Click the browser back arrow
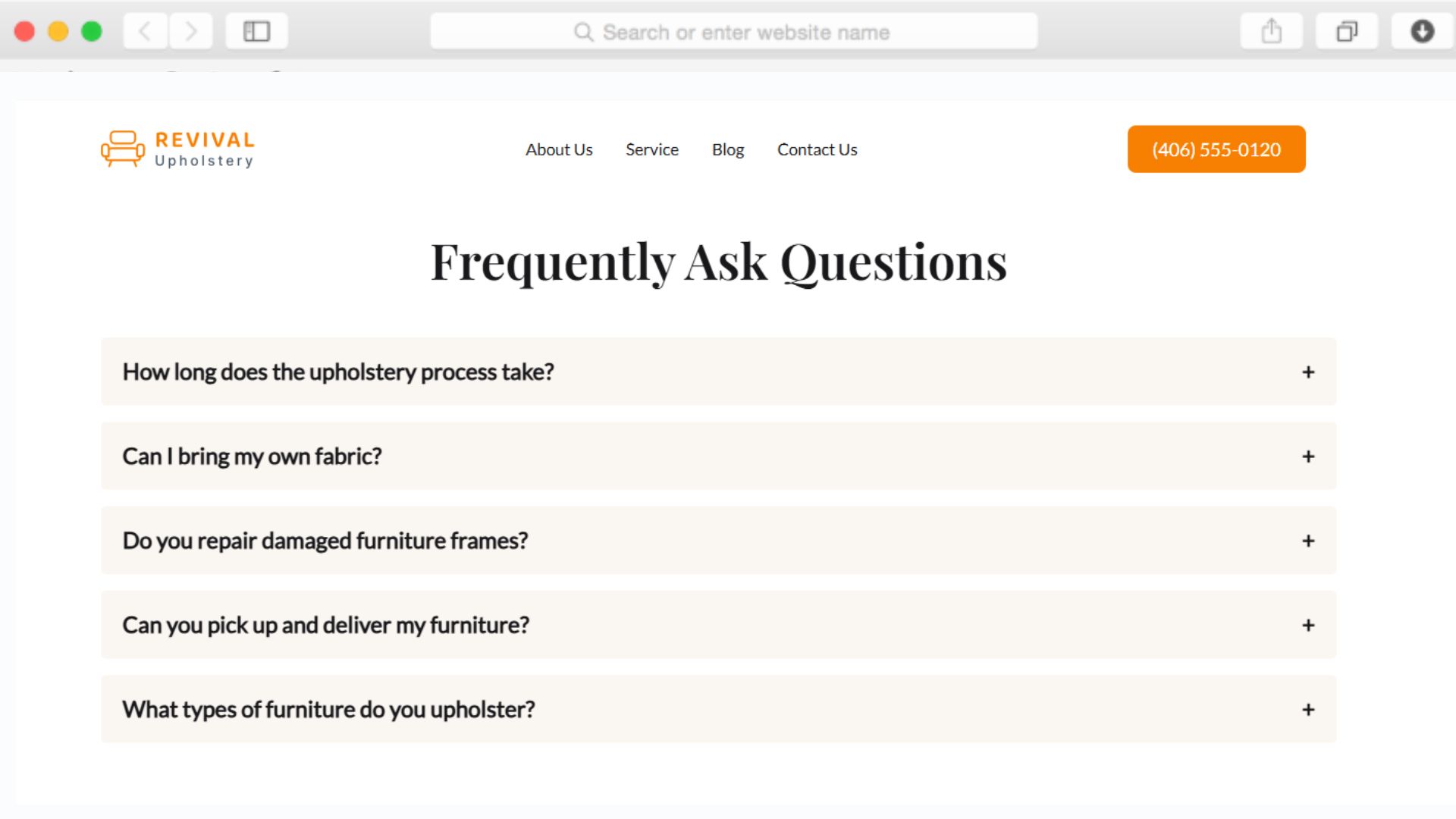 (x=145, y=32)
